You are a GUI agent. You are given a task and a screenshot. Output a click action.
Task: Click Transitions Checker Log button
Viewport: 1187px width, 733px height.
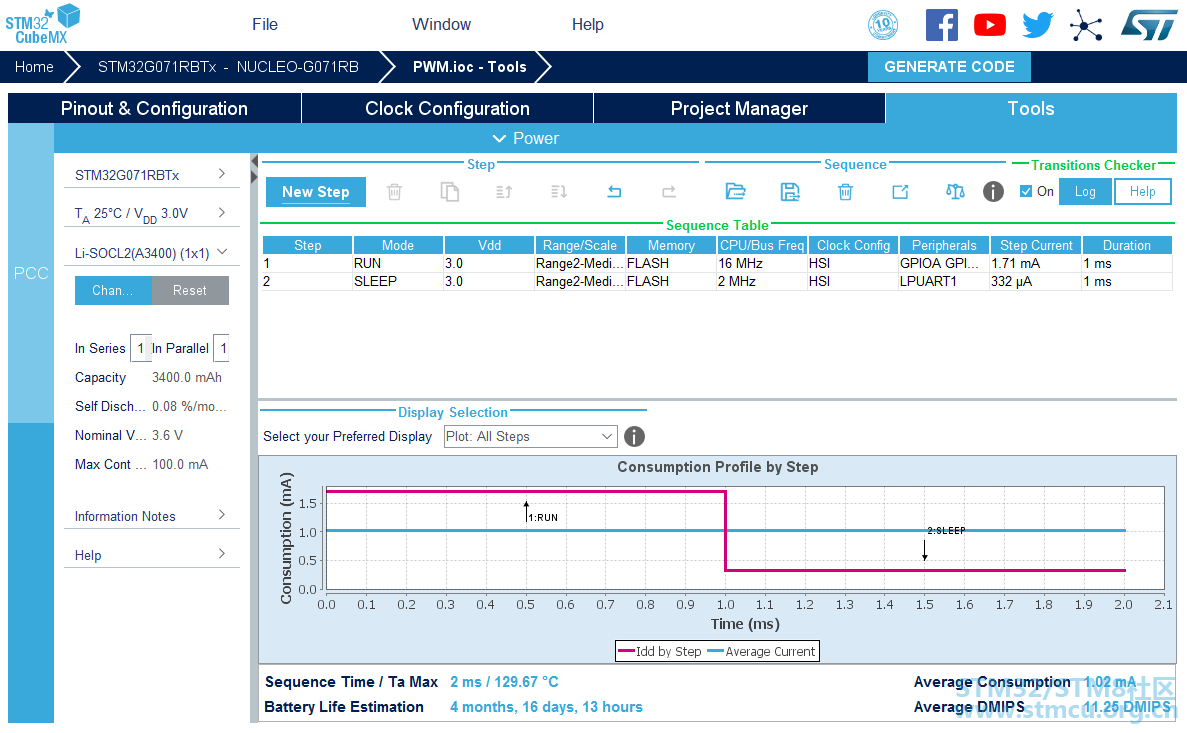[1085, 192]
